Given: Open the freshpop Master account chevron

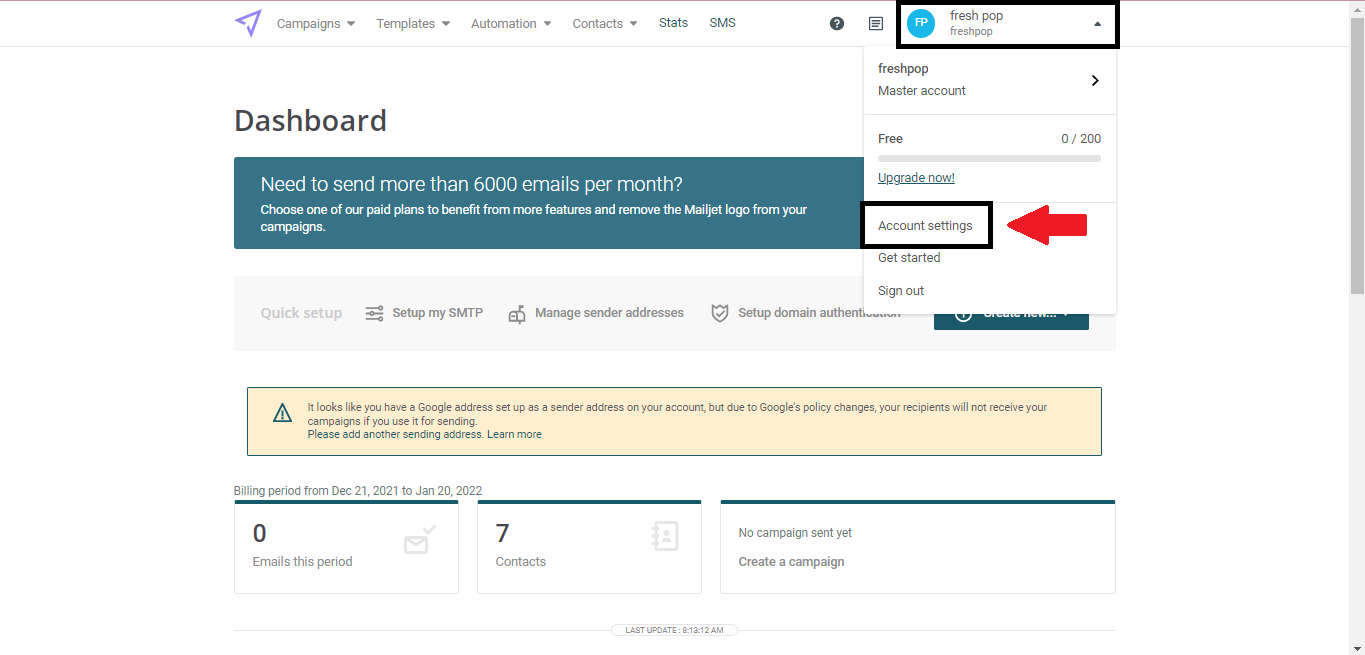Looking at the screenshot, I should coord(1095,80).
